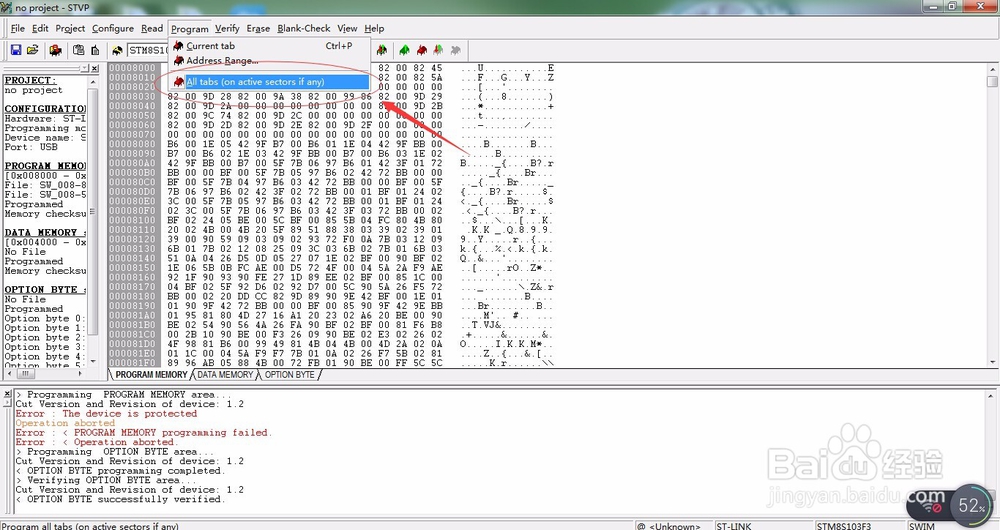Click address row 00008000
The width and height of the screenshot is (1000, 530).
click(132, 68)
